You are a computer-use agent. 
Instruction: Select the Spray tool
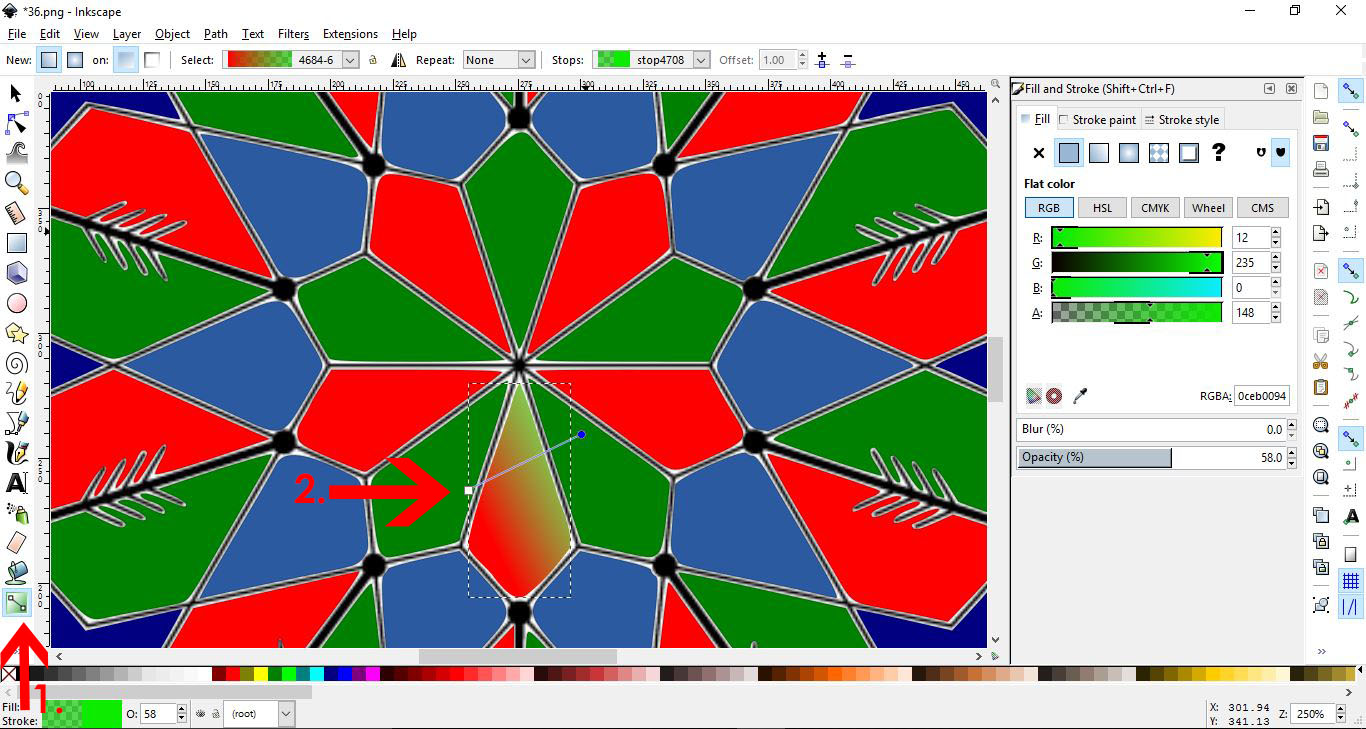pos(16,513)
